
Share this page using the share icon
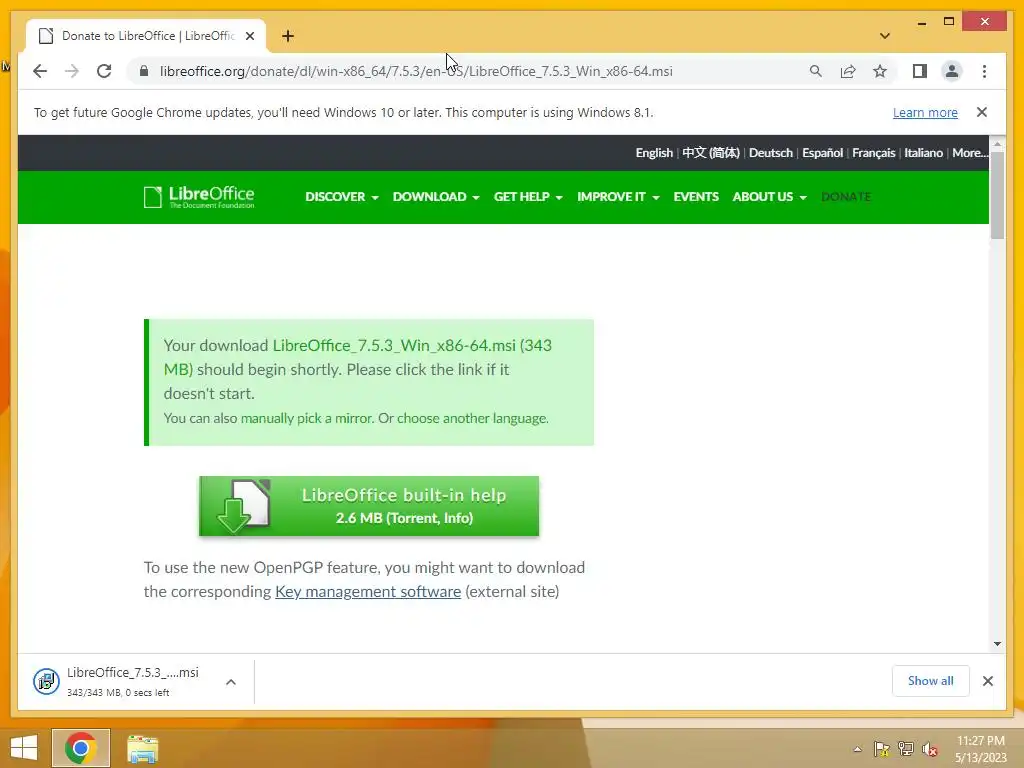click(848, 71)
